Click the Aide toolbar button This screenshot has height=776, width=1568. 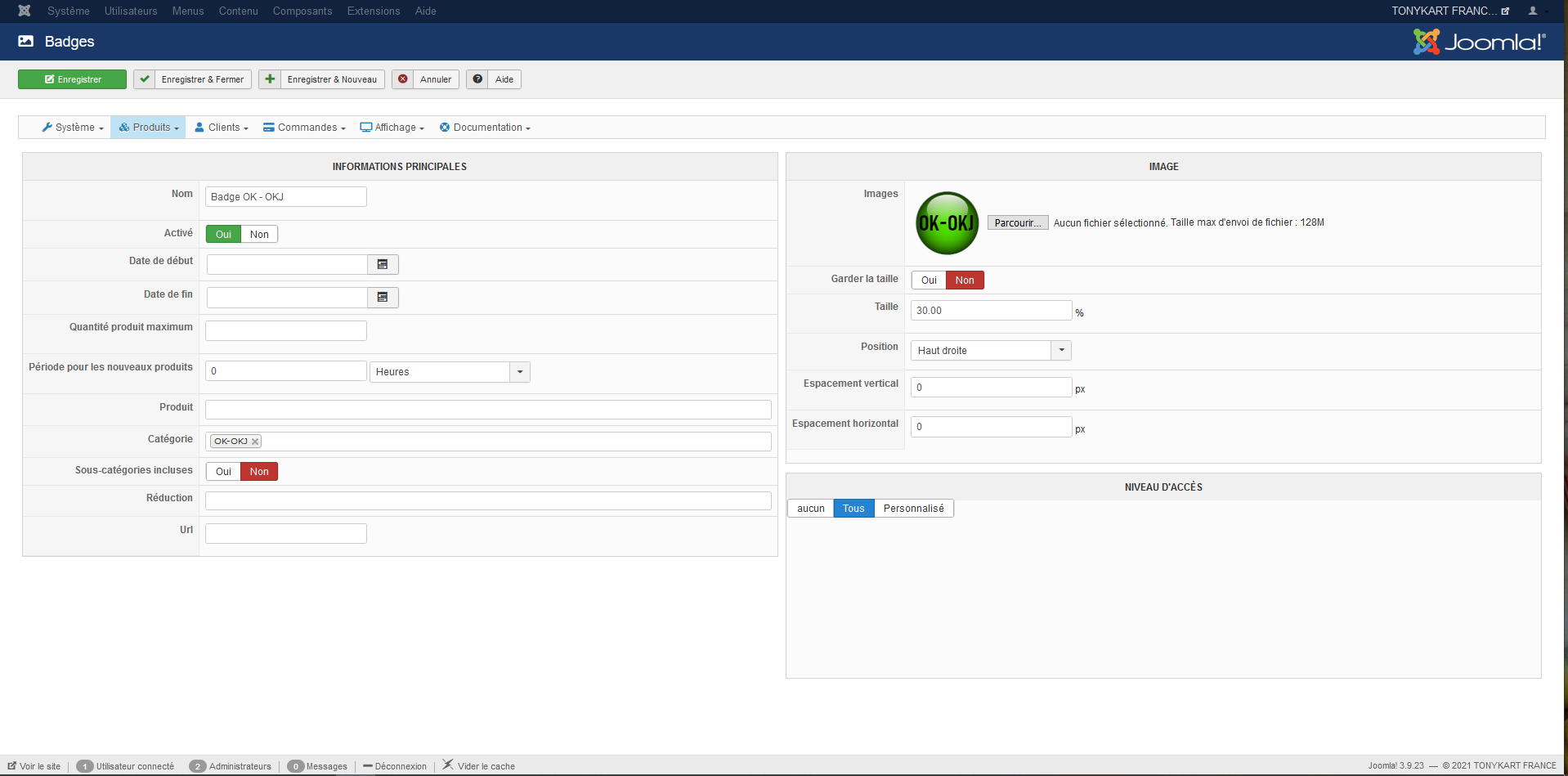(x=494, y=79)
